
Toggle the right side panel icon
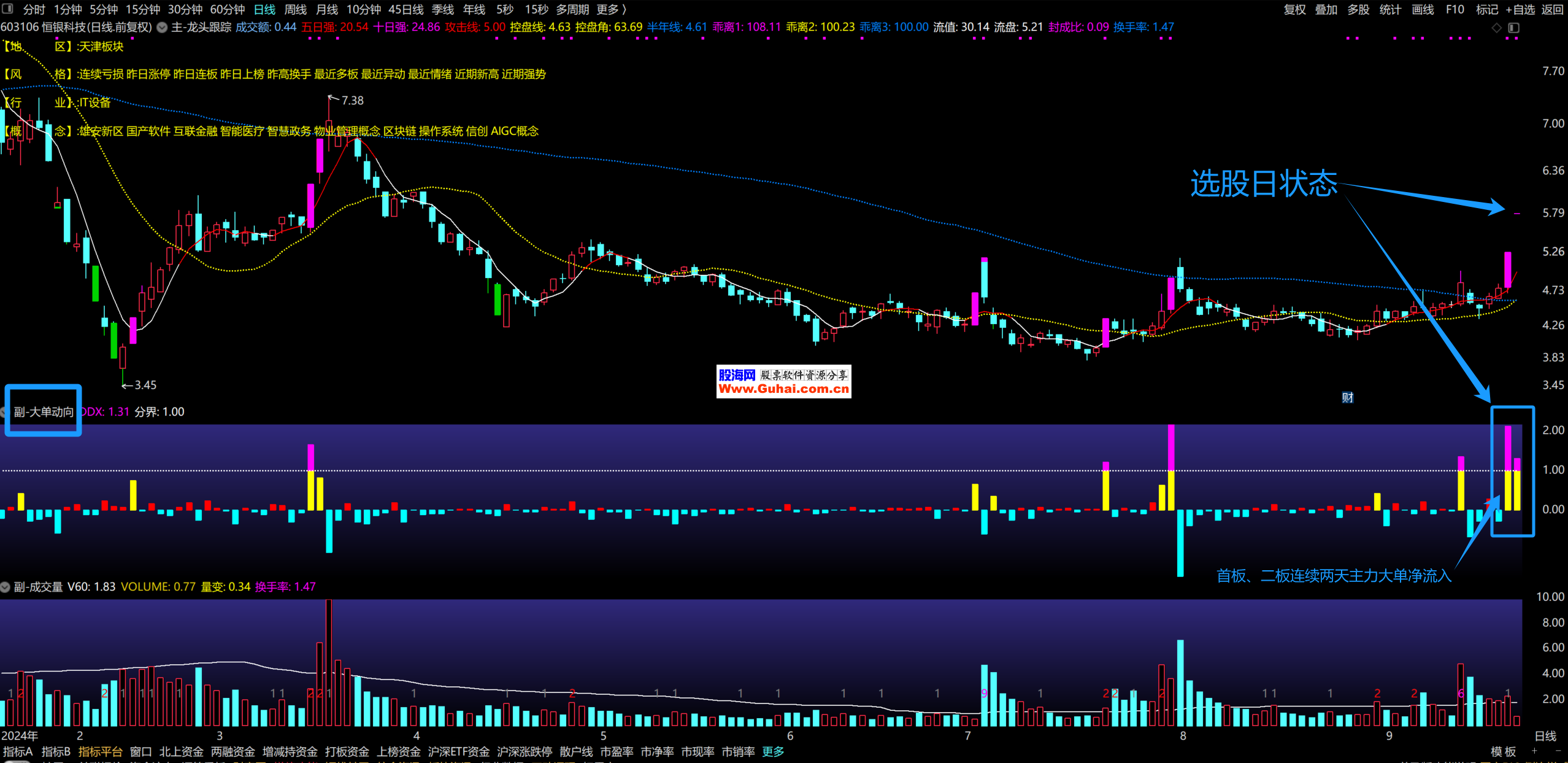(x=1514, y=28)
